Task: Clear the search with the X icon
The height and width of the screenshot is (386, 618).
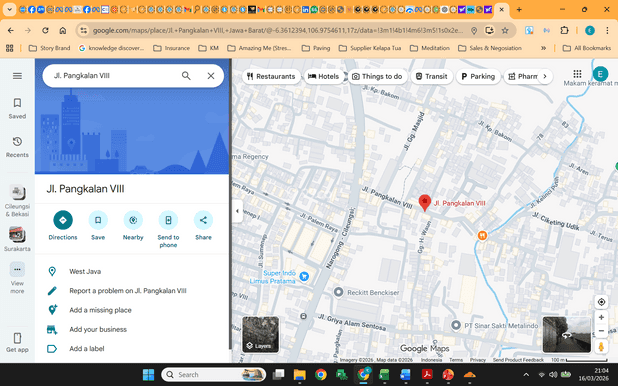Action: tap(211, 76)
